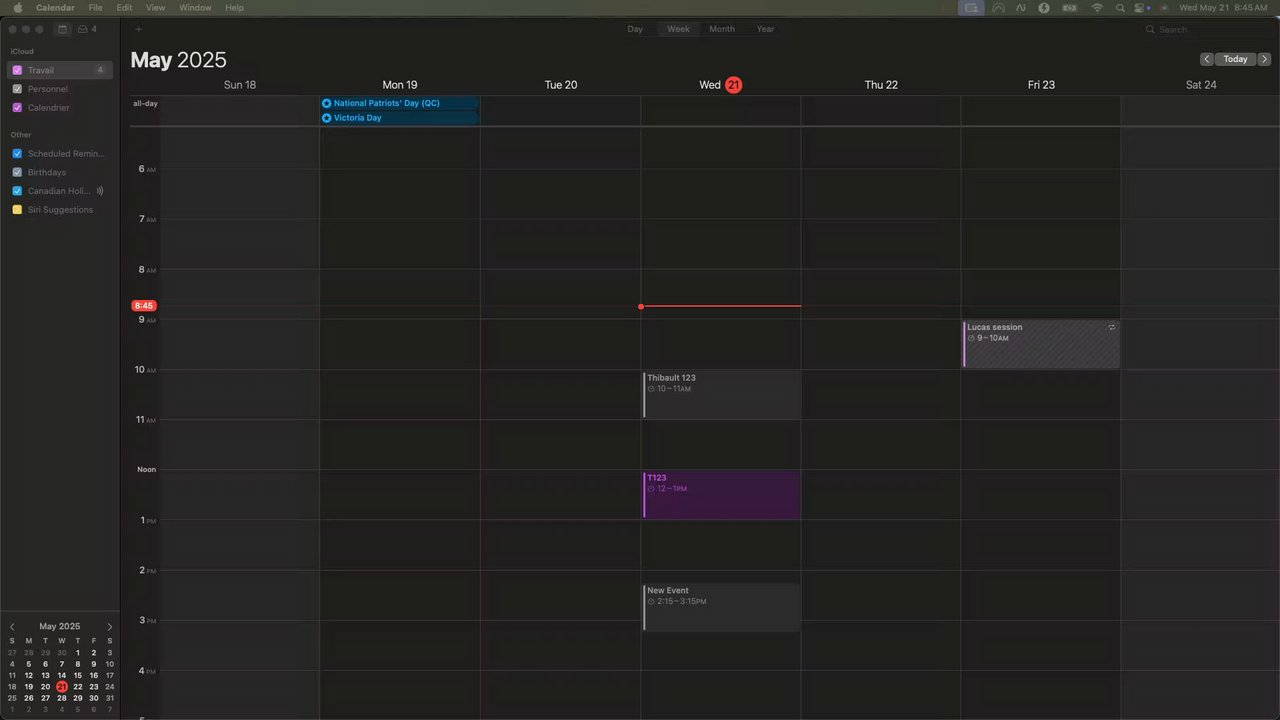This screenshot has height=720, width=1280.
Task: Open the Edit menu
Action: click(x=124, y=7)
